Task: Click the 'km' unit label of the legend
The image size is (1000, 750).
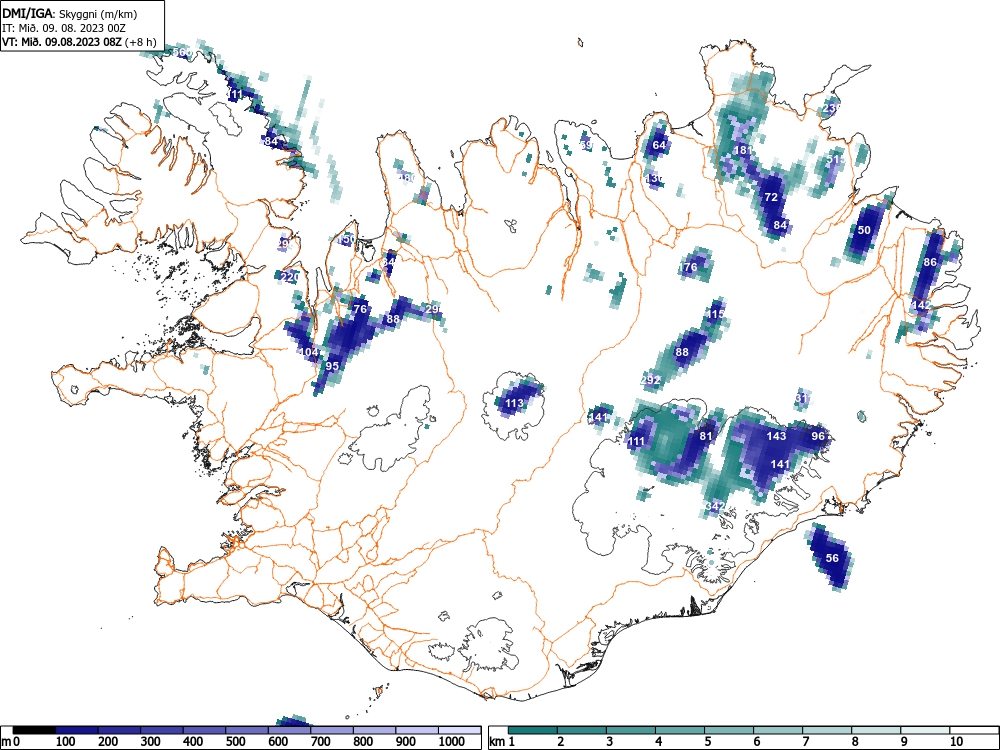Action: 497,742
